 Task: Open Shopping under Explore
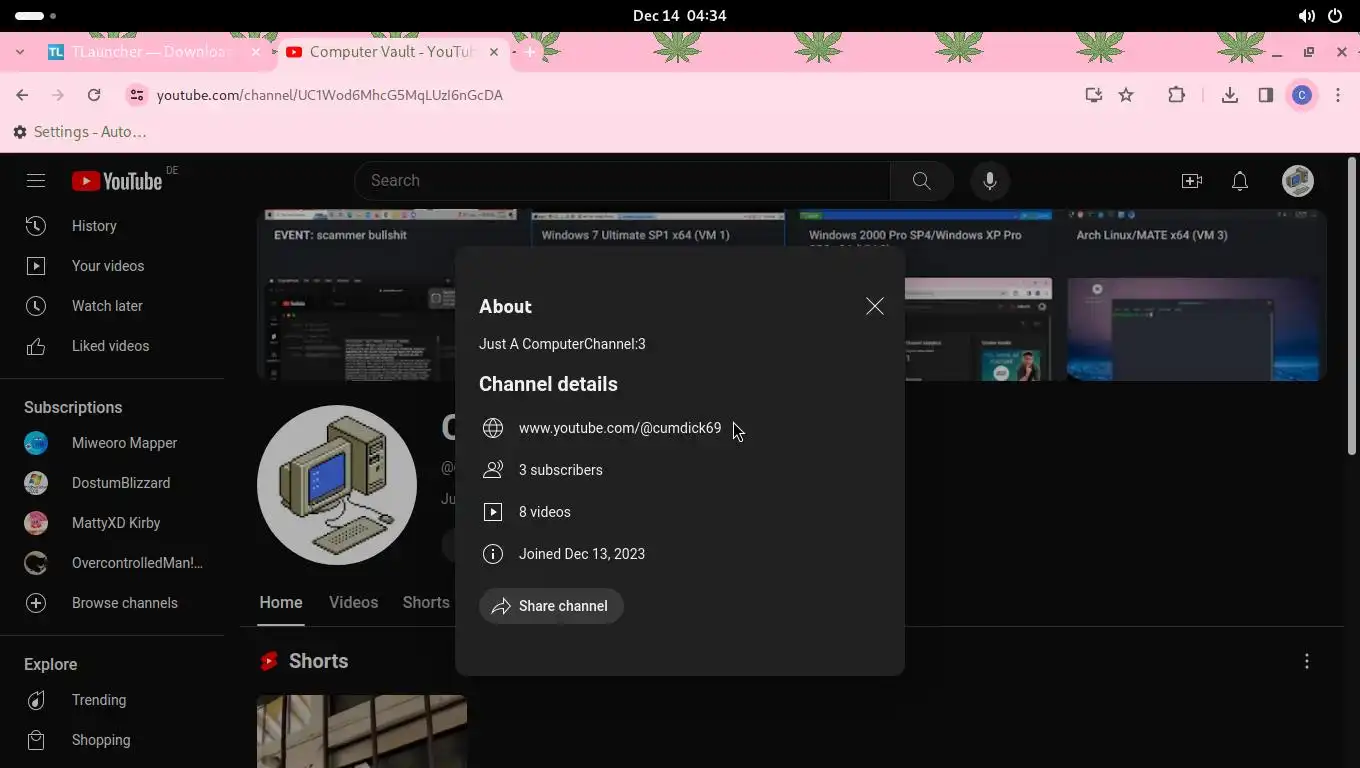[112, 740]
